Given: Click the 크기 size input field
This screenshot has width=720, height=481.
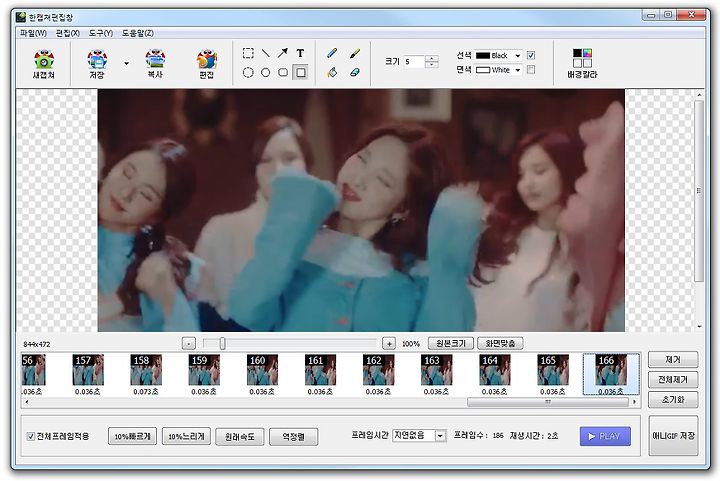Looking at the screenshot, I should (x=414, y=62).
